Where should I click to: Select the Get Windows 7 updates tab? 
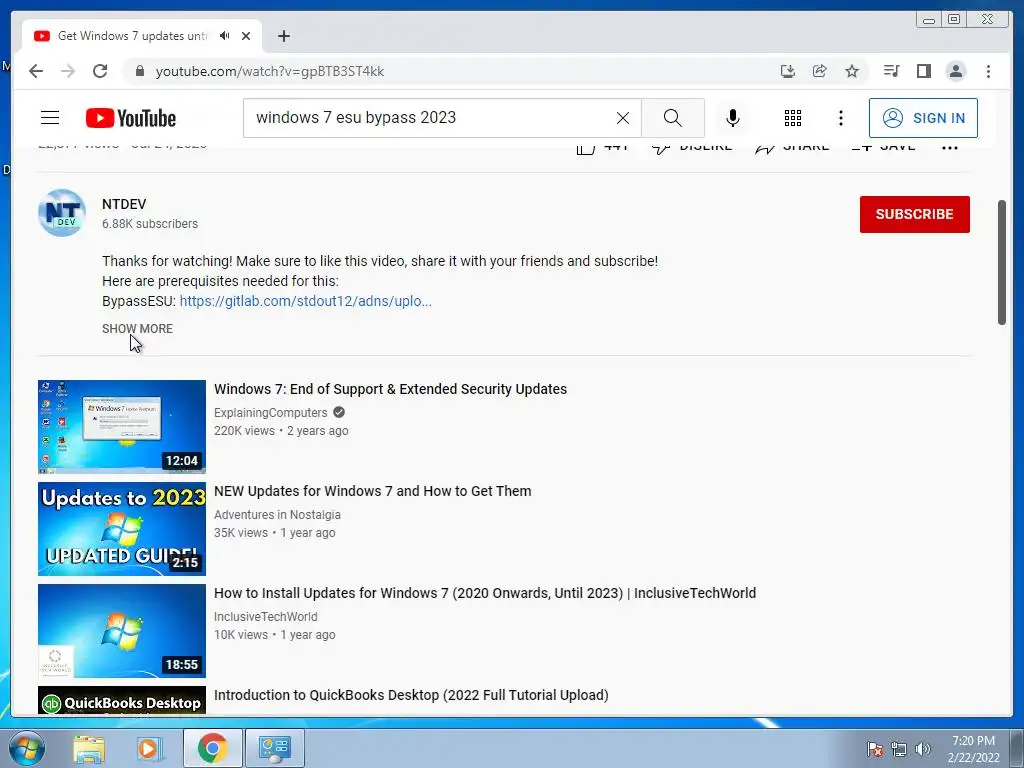(x=142, y=36)
